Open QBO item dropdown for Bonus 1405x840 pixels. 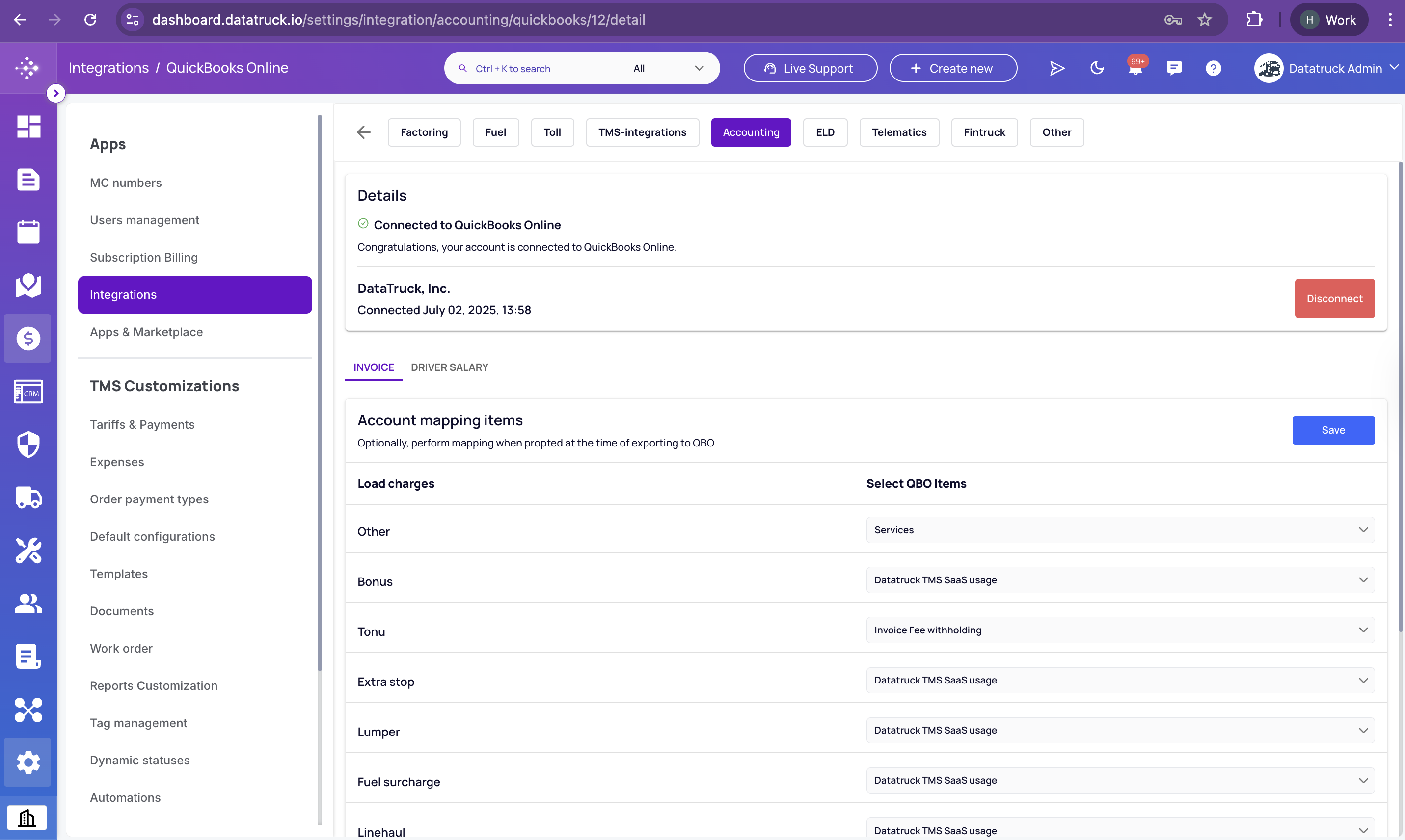pos(1120,580)
